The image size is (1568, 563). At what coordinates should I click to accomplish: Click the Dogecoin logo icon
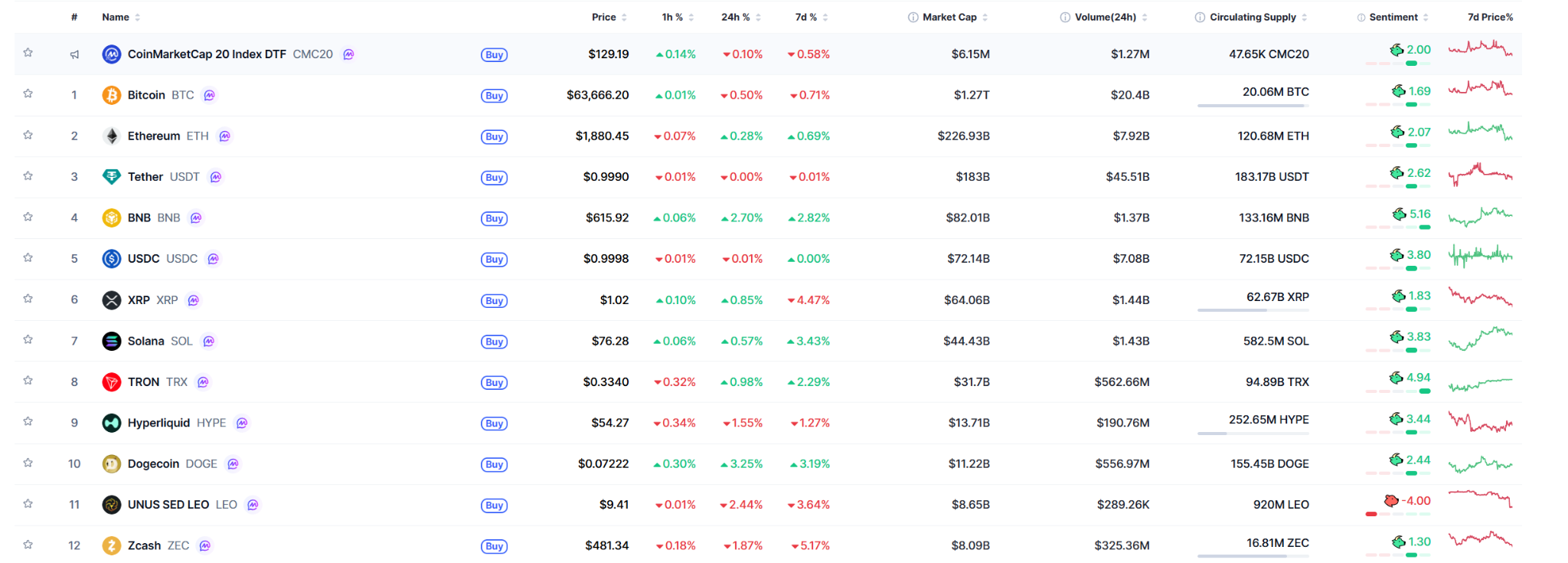(x=112, y=464)
